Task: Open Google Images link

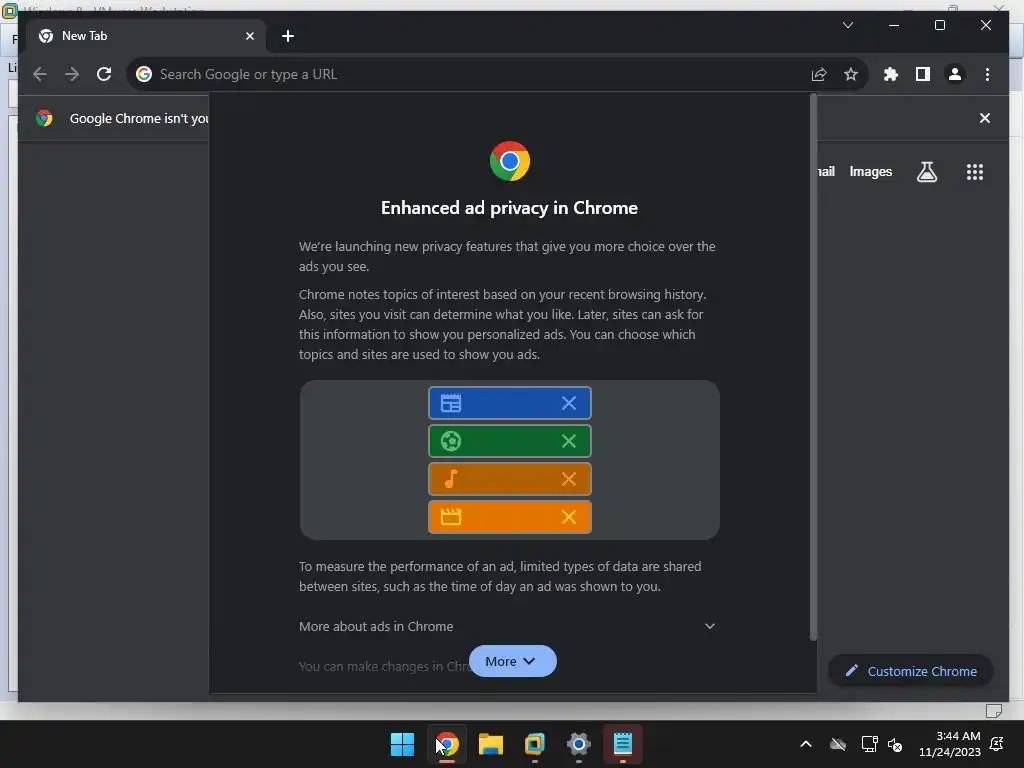Action: click(x=871, y=171)
